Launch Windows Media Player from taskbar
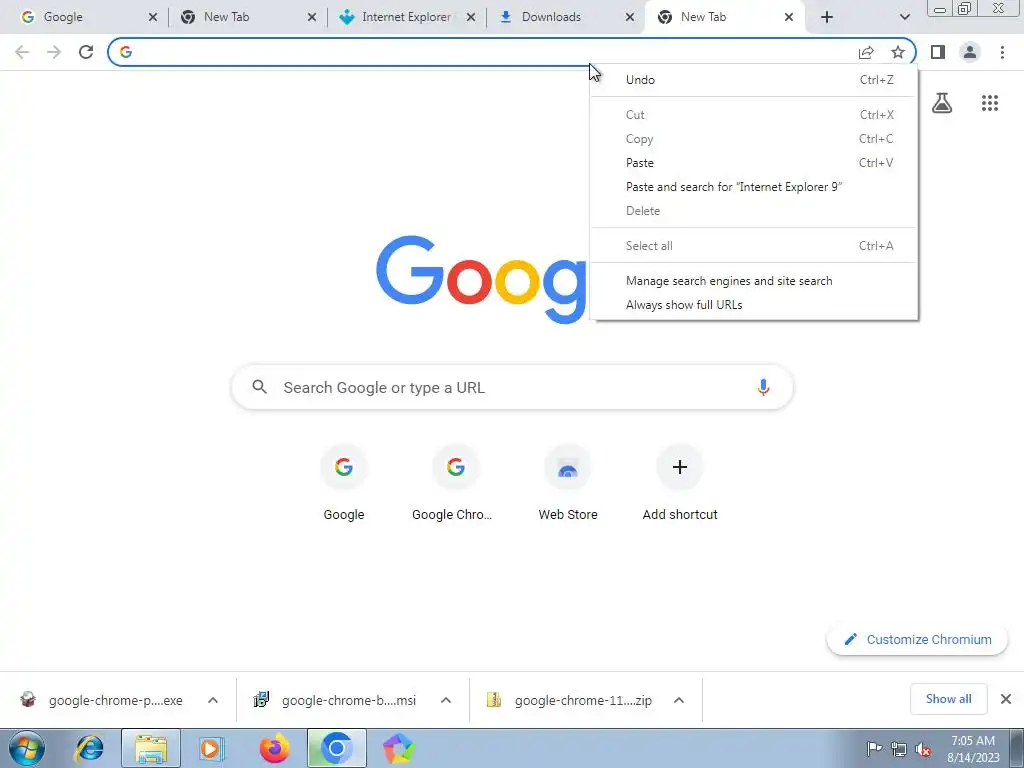Image resolution: width=1024 pixels, height=768 pixels. pyautogui.click(x=211, y=748)
